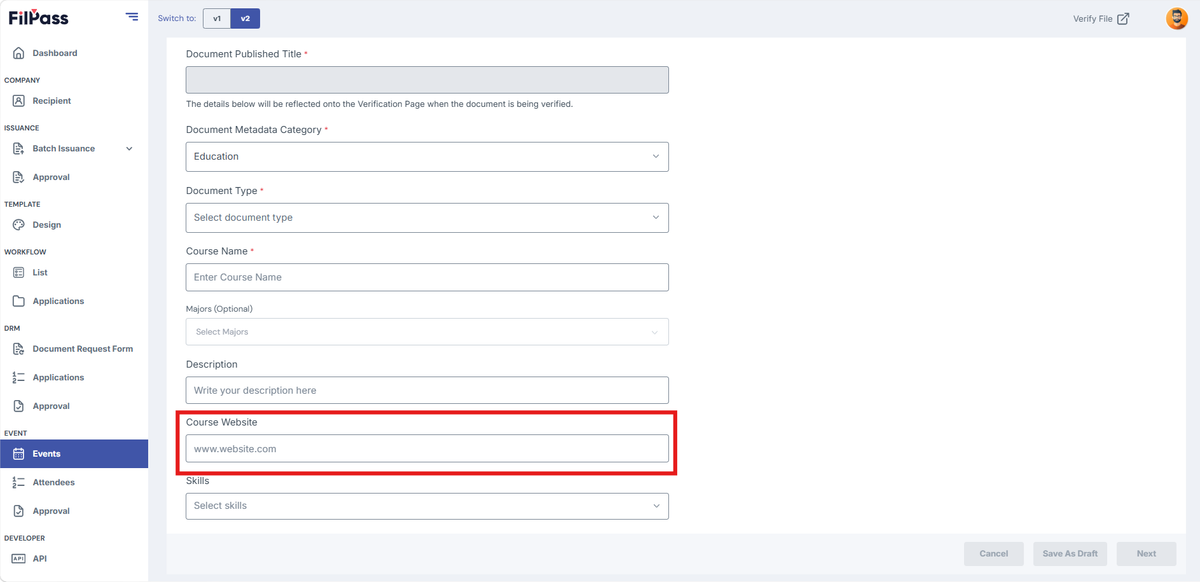Image resolution: width=1200 pixels, height=582 pixels.
Task: Click the Verify File external link icon
Action: (x=1123, y=18)
